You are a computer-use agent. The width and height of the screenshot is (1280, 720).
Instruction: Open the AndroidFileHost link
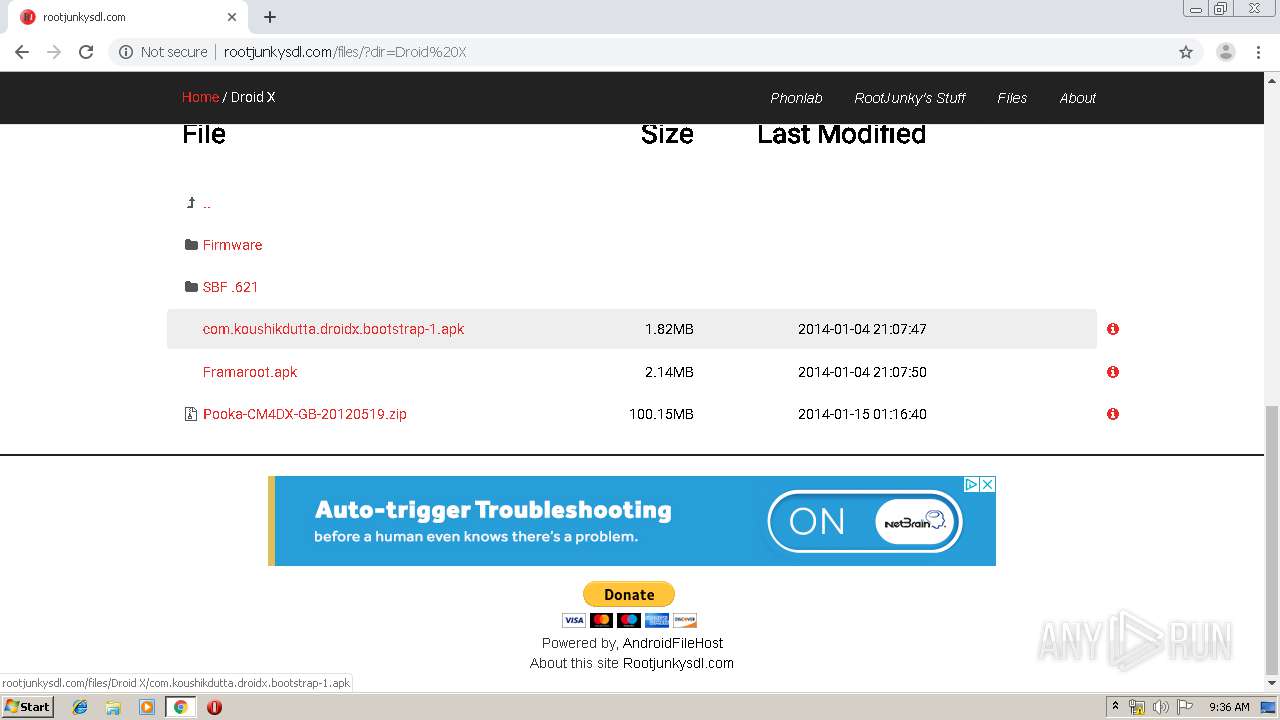point(673,643)
